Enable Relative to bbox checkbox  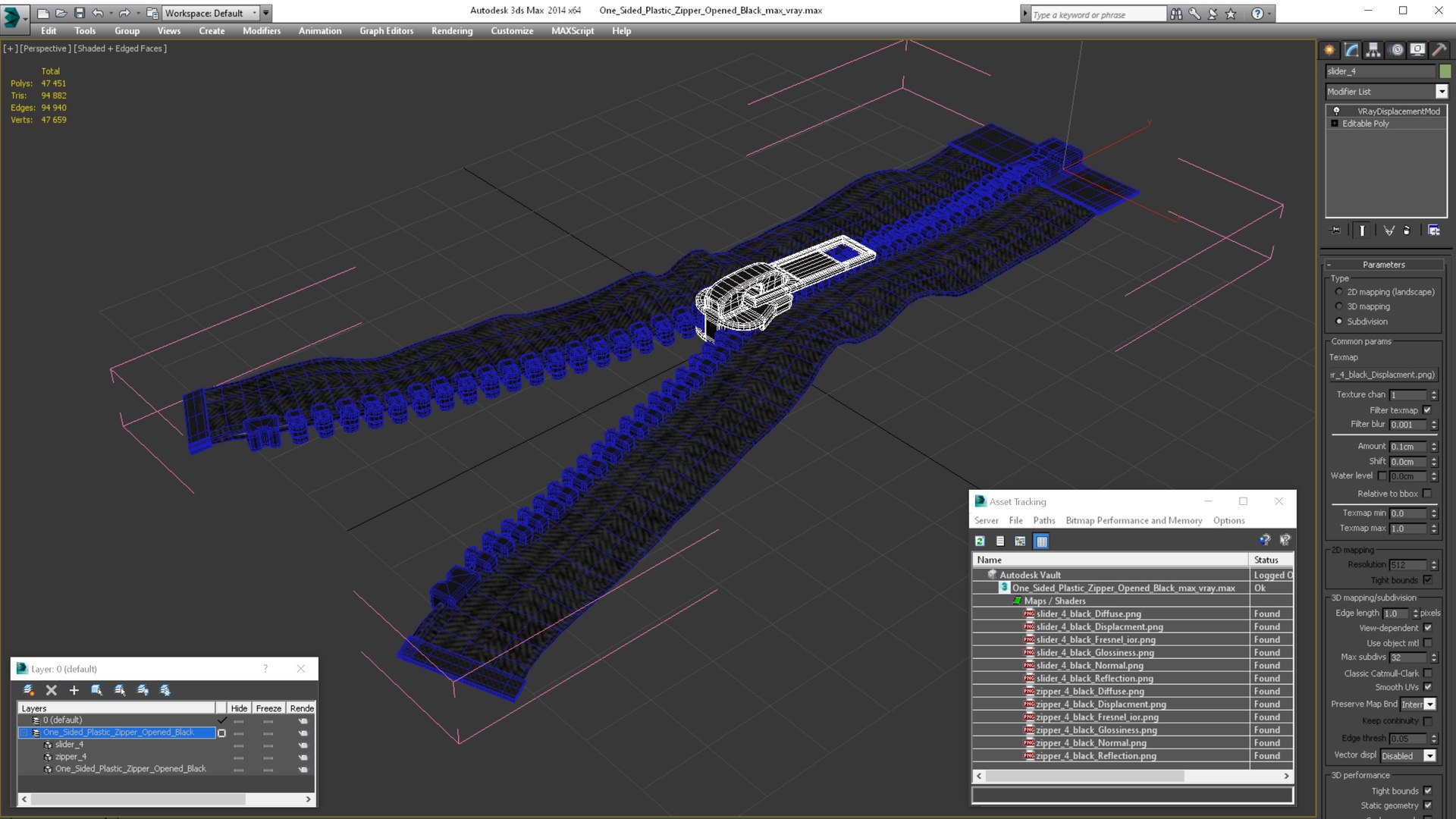1426,494
